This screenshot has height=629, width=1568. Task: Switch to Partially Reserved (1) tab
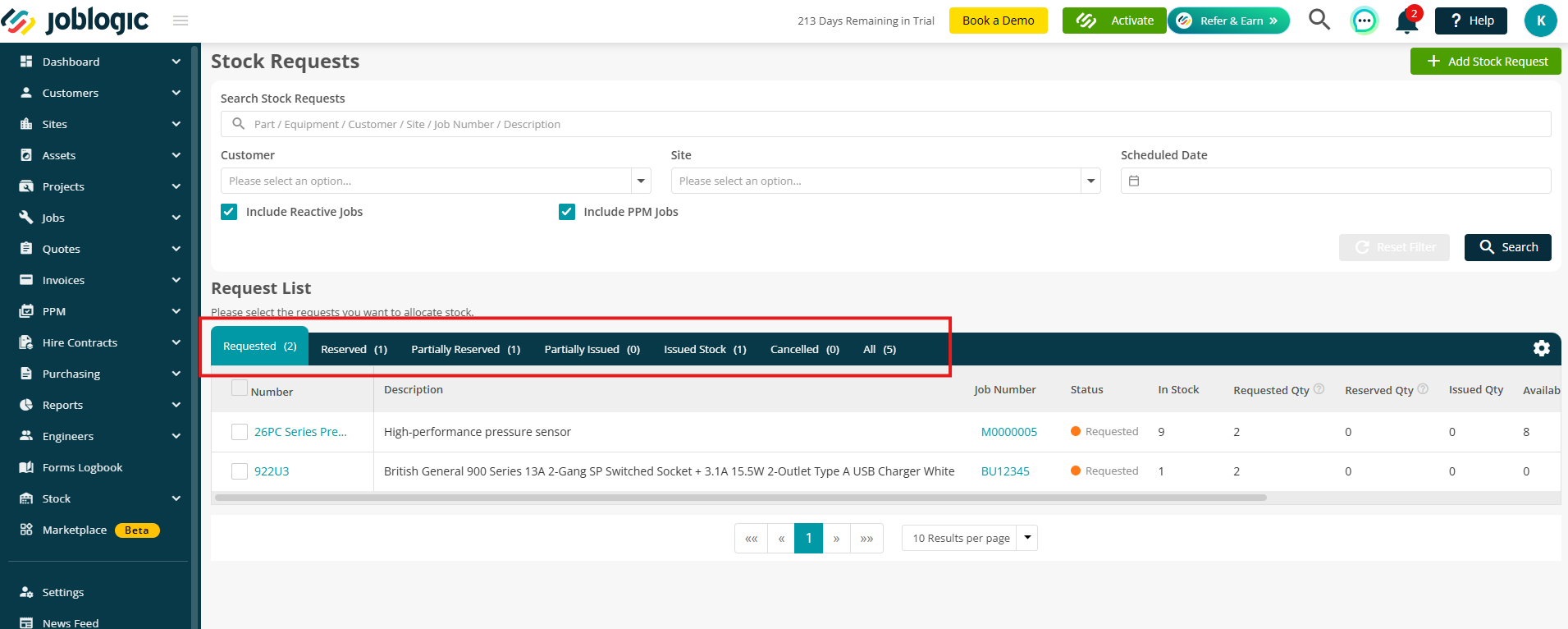[465, 349]
